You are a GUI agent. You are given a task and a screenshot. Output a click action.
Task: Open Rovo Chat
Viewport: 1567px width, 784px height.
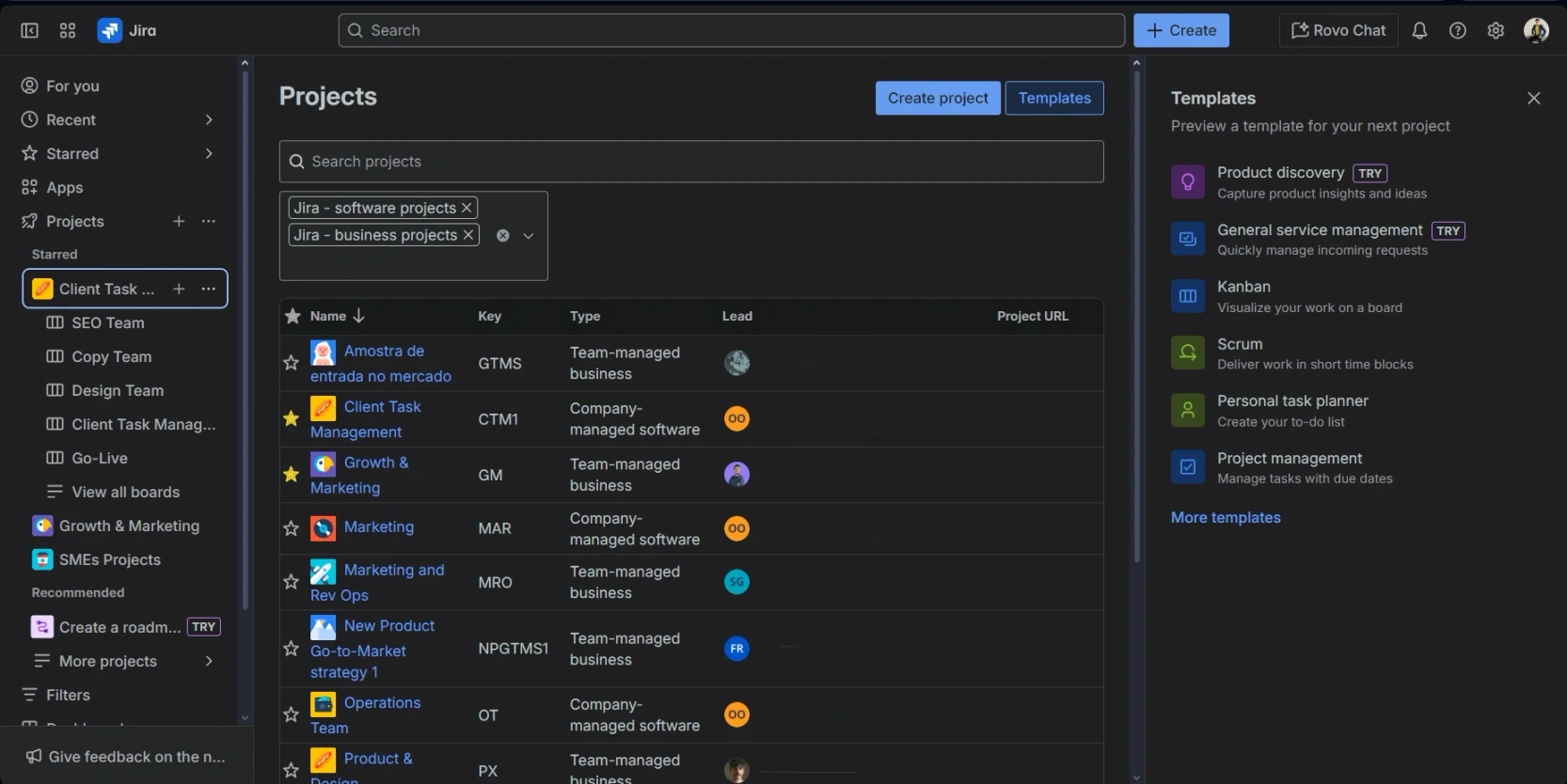coord(1338,30)
